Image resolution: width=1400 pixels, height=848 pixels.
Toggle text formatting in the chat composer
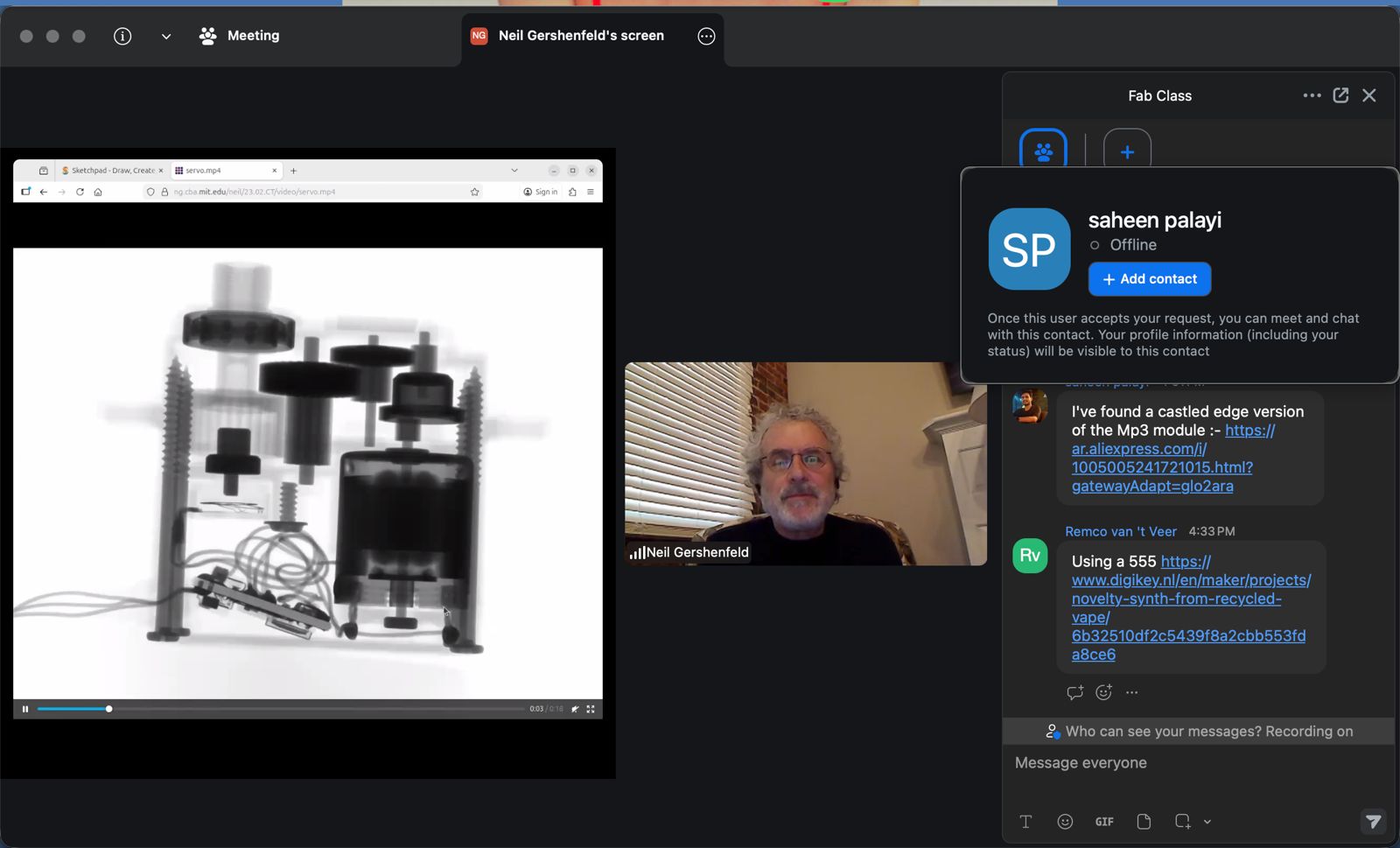click(x=1025, y=822)
